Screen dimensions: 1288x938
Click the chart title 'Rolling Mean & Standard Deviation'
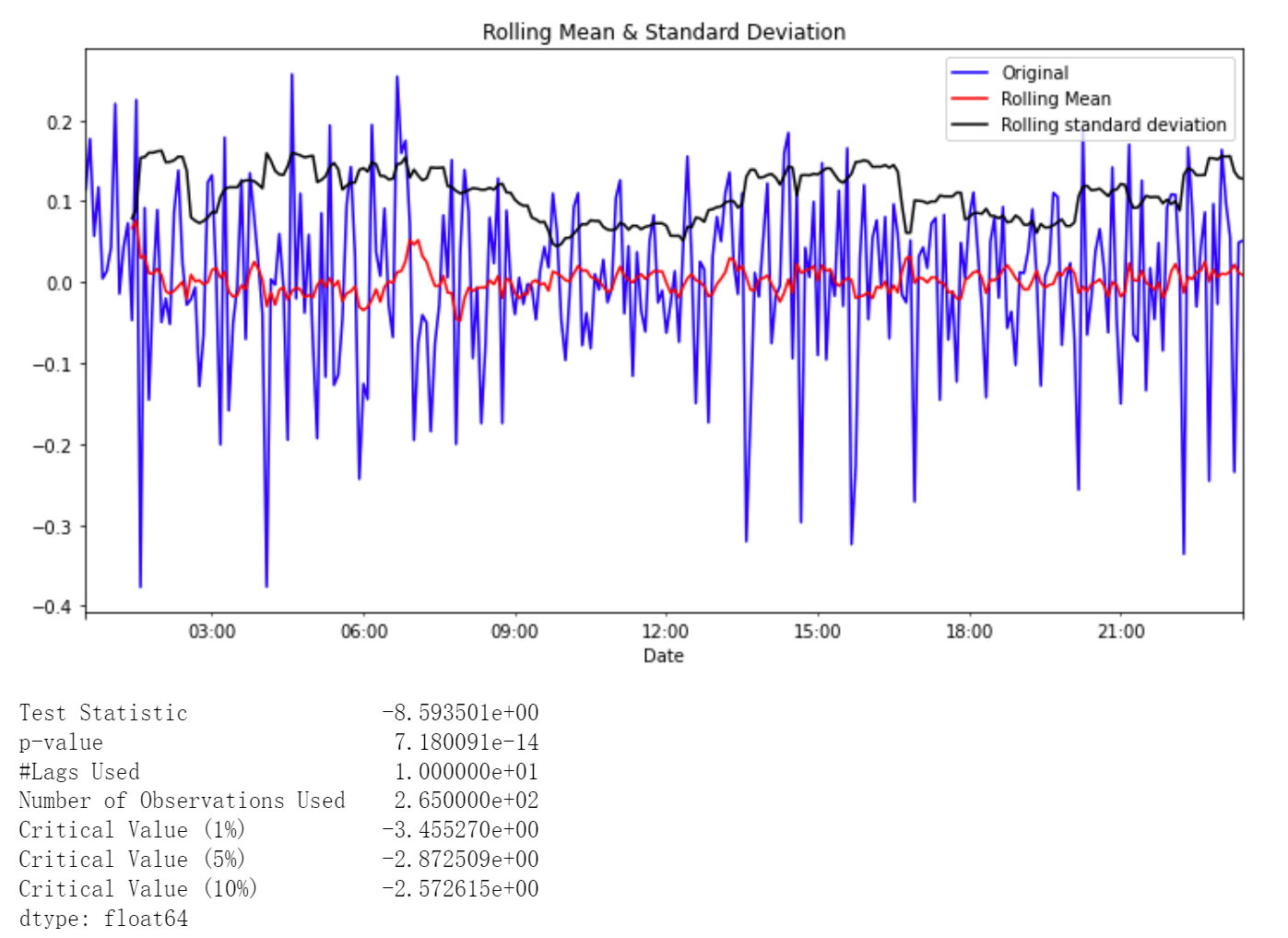pos(664,32)
